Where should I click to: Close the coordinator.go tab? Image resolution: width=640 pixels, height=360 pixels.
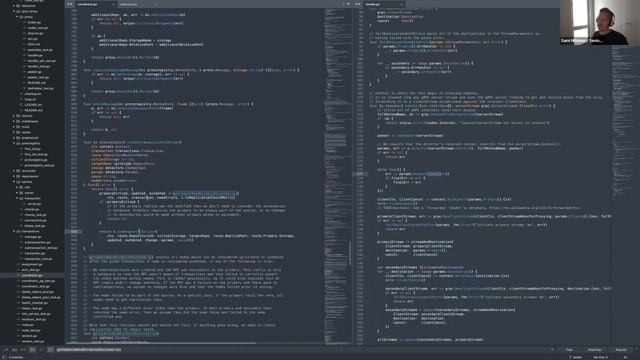point(113,4)
